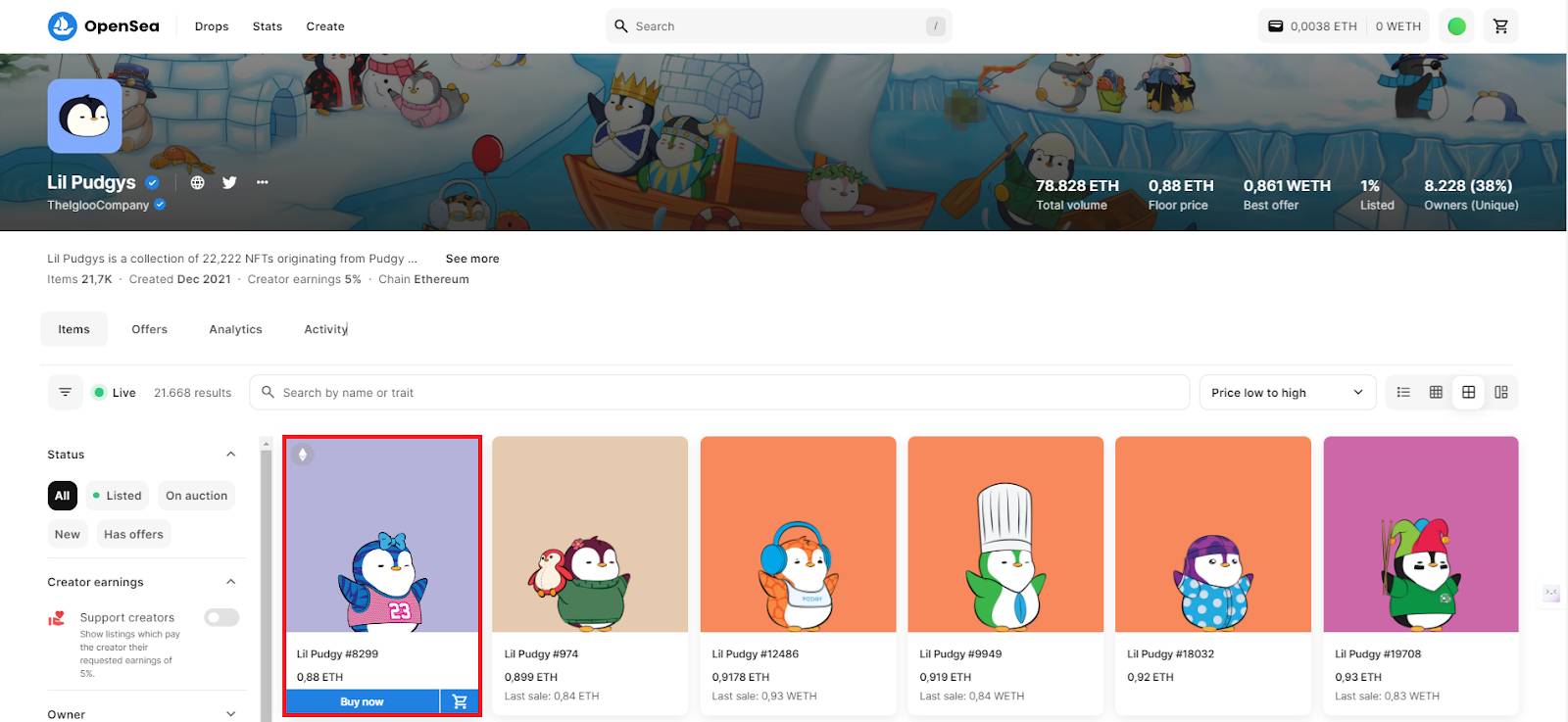This screenshot has width=1568, height=722.
Task: Click Ethereum chain badge on #8299 card
Action: (x=303, y=455)
